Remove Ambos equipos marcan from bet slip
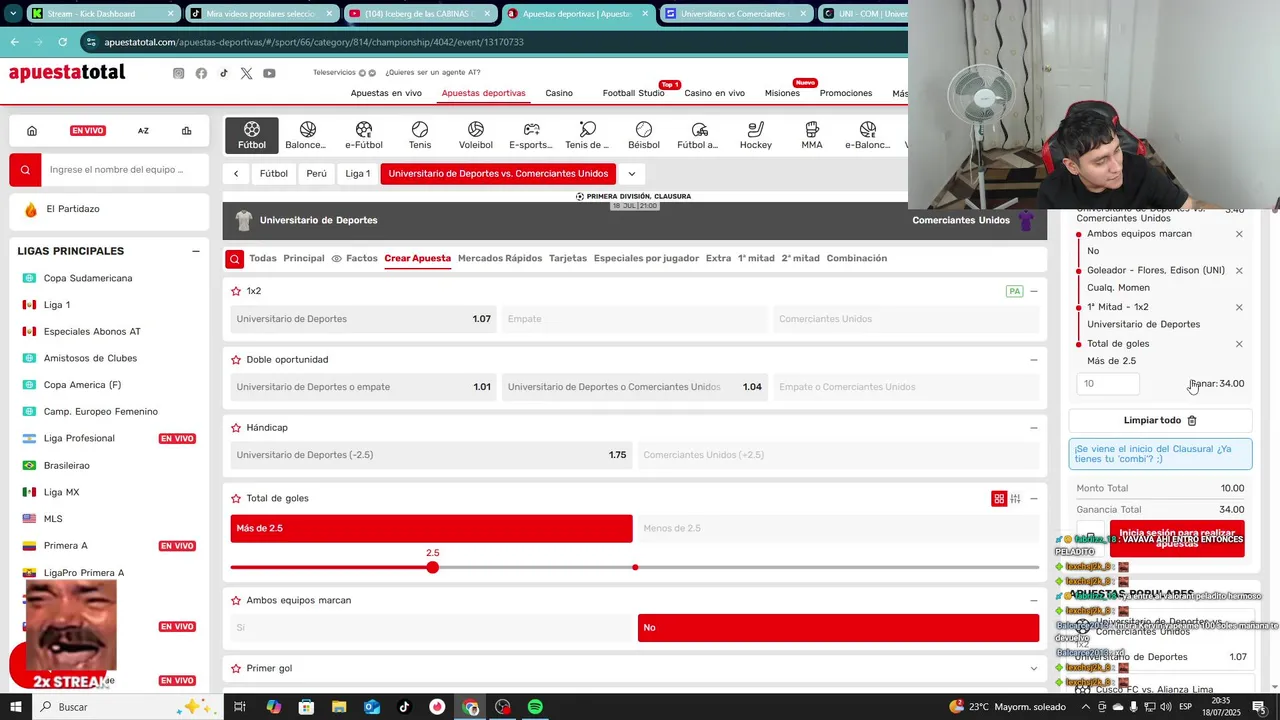The height and width of the screenshot is (720, 1280). [x=1239, y=234]
